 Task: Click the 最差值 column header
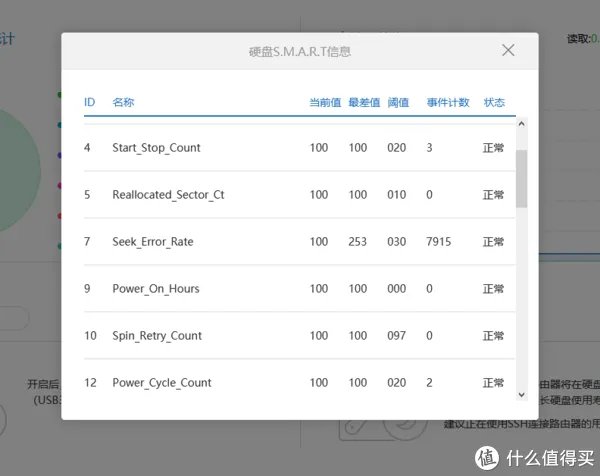[x=364, y=102]
